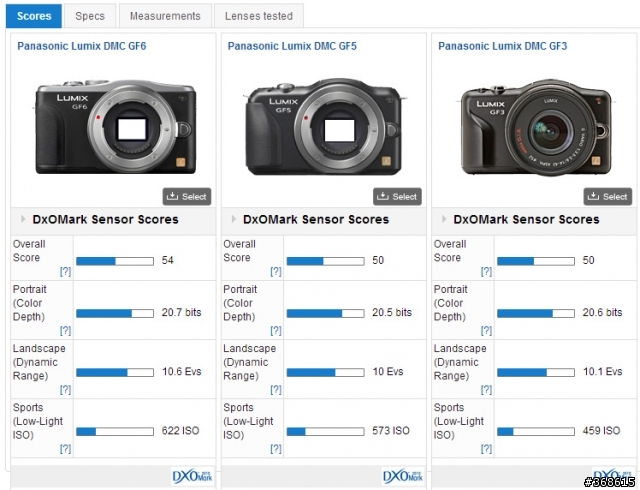
Task: Collapse GF3 DxOMark Sensor Scores triangle
Action: point(444,219)
